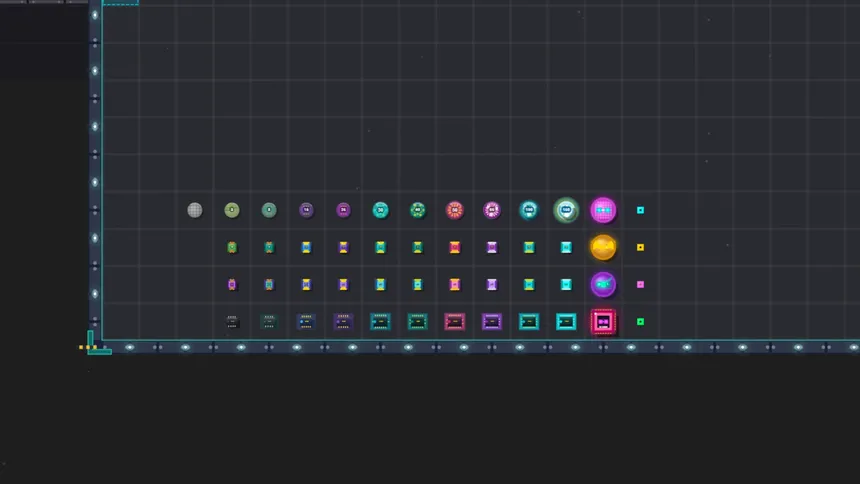Click the small green square in the bottom row
This screenshot has height=484, width=860.
coord(640,321)
